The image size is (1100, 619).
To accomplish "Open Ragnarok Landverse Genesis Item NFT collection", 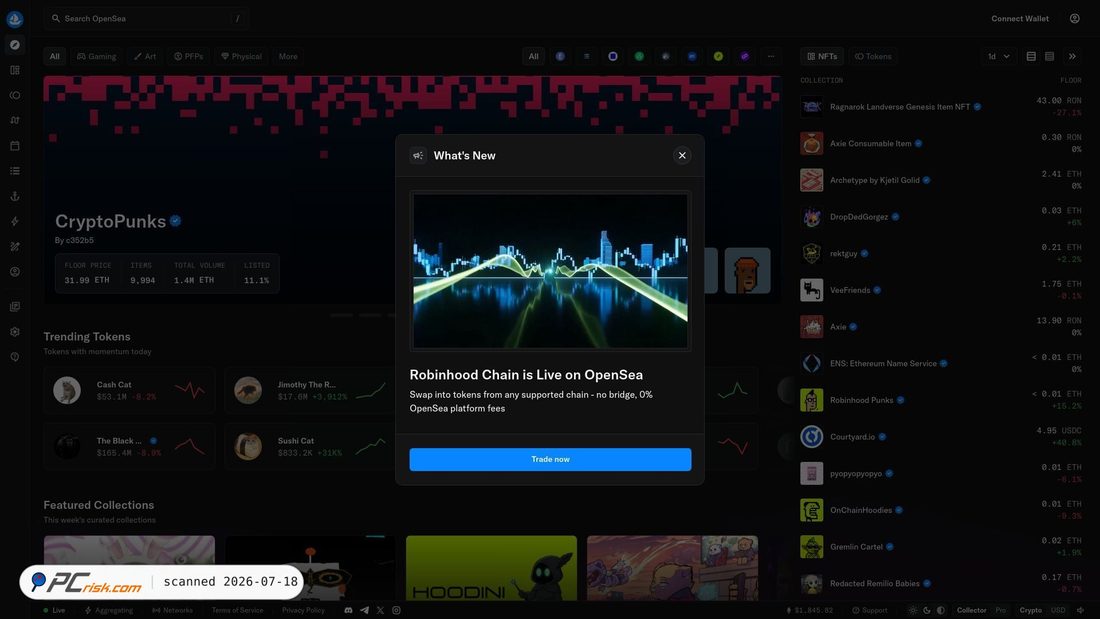I will click(x=941, y=107).
